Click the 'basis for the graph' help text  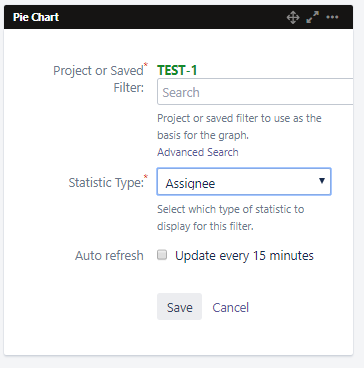pos(203,136)
